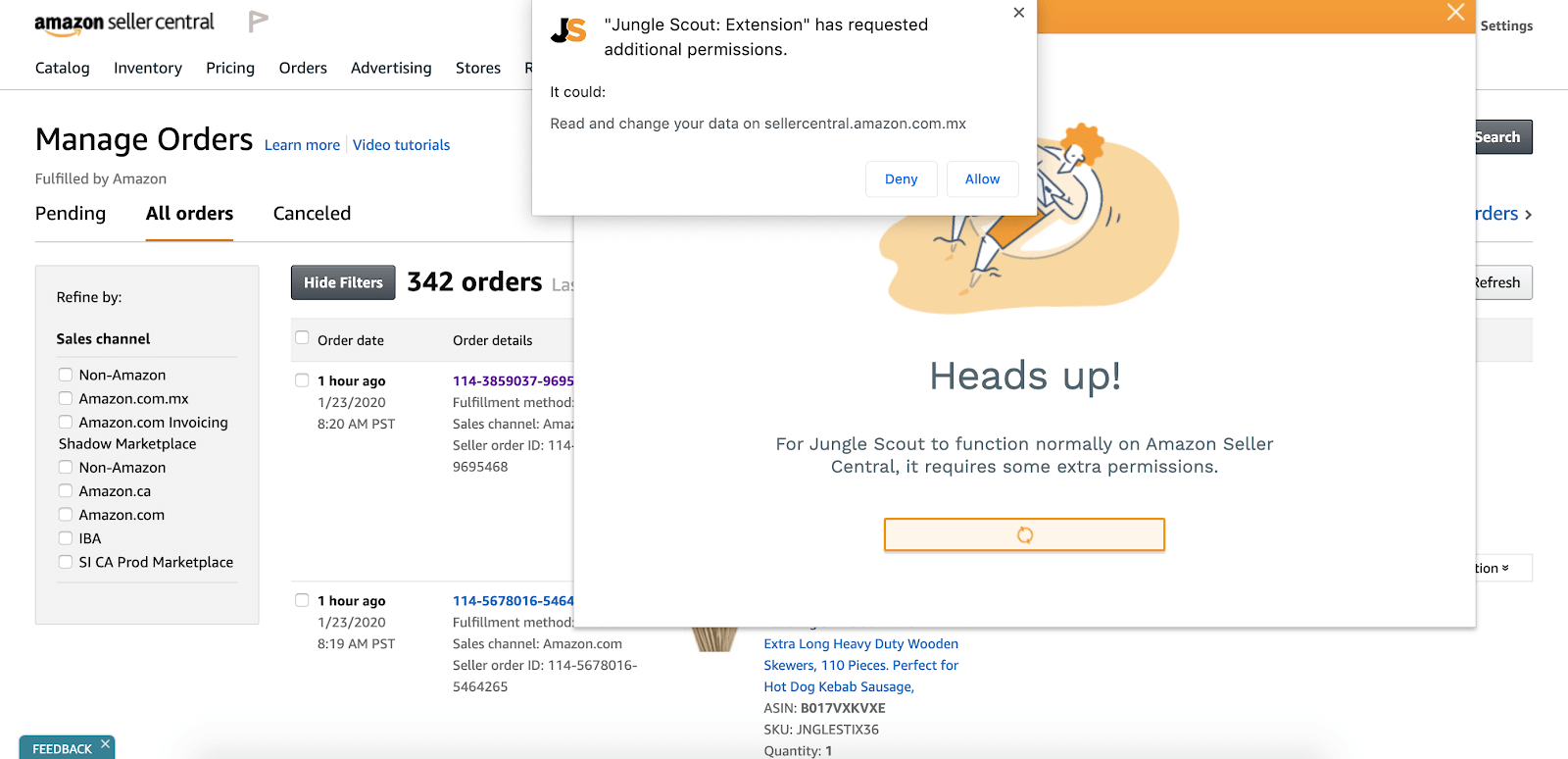Screen dimensions: 1568x759
Task: Click the Search button
Action: [1503, 137]
